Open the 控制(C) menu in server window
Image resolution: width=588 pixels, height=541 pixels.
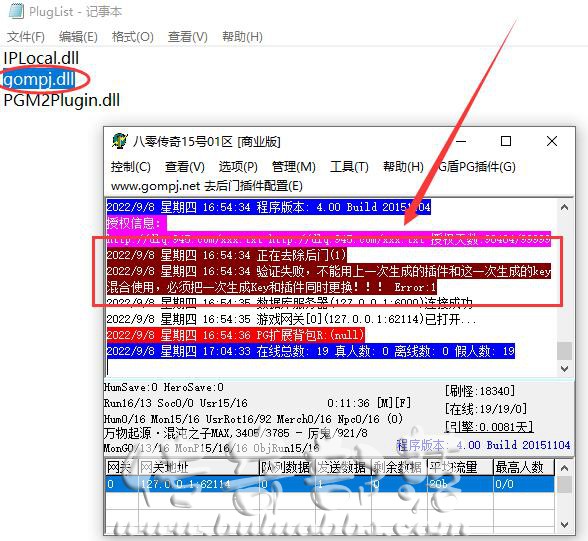tap(130, 166)
